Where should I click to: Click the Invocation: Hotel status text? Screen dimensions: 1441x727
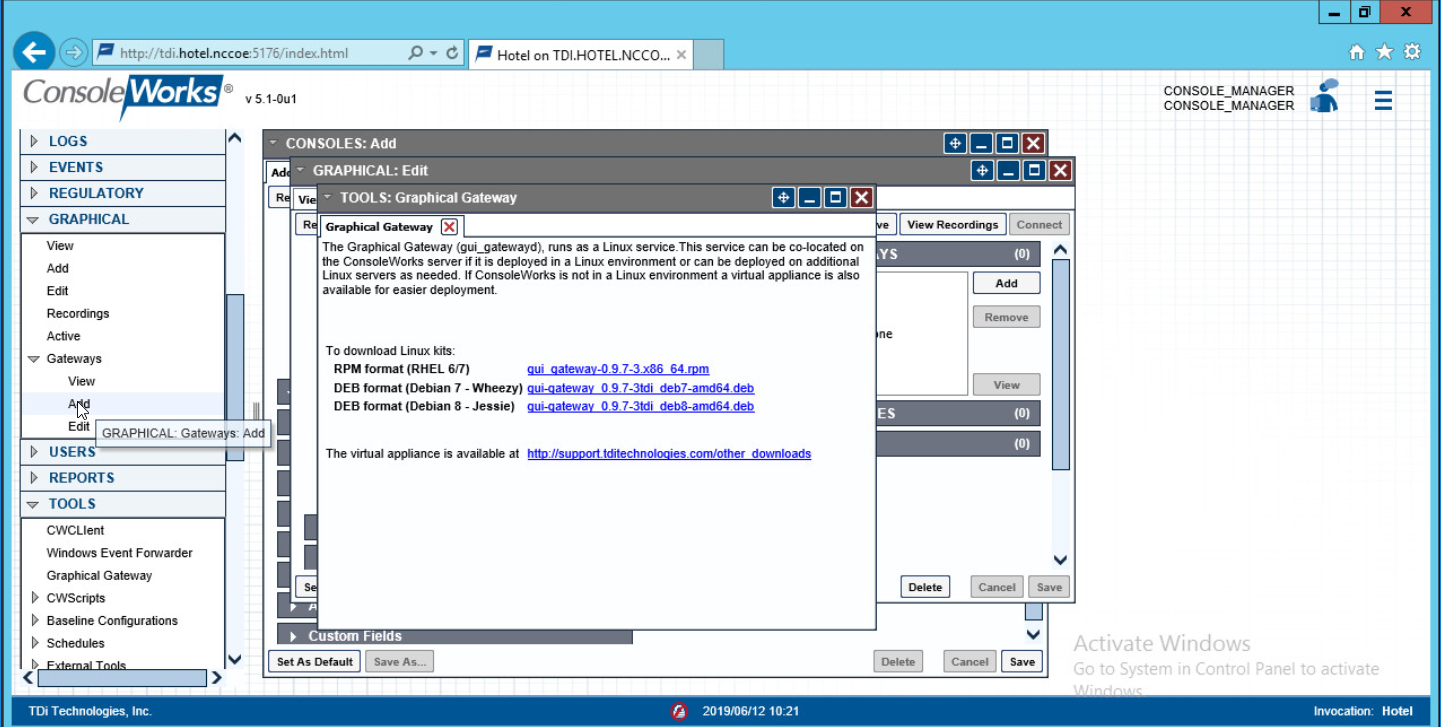pos(1363,712)
